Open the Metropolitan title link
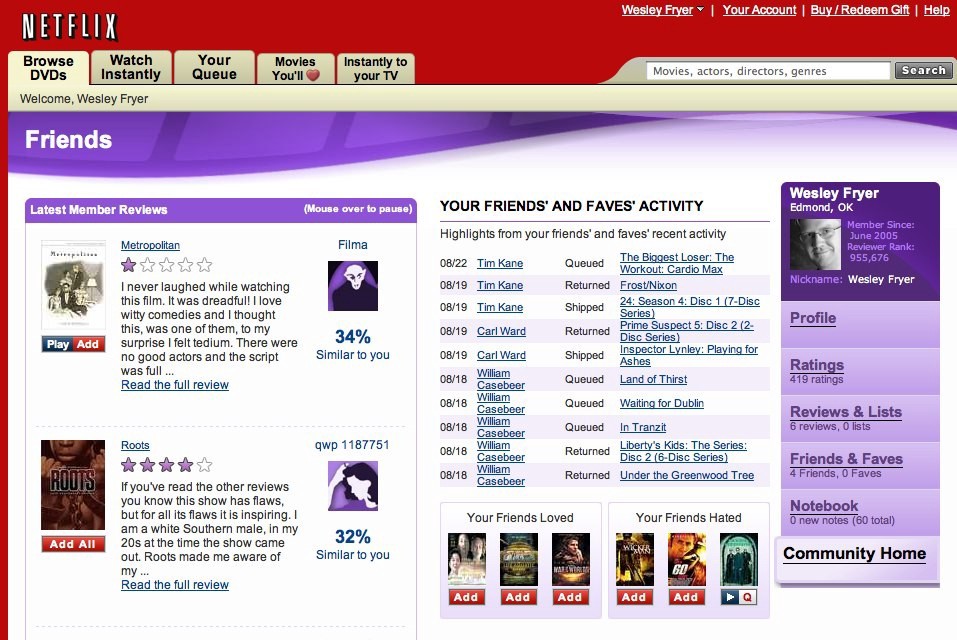The width and height of the screenshot is (957, 640). click(150, 245)
